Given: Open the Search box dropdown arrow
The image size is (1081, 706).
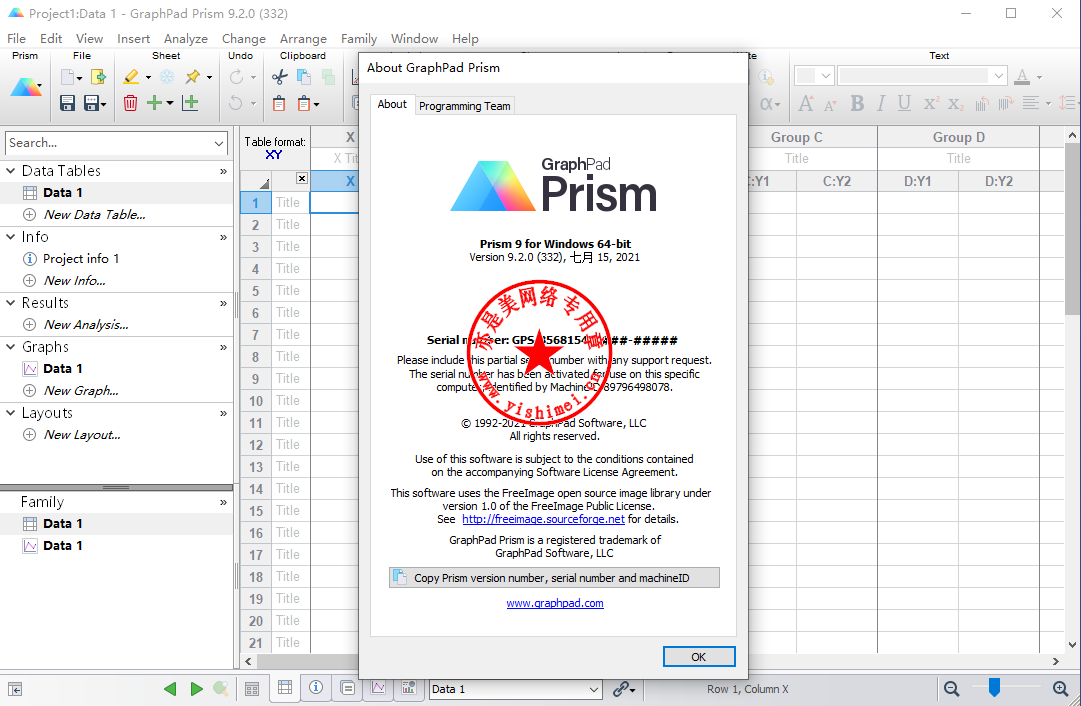Looking at the screenshot, I should point(219,143).
